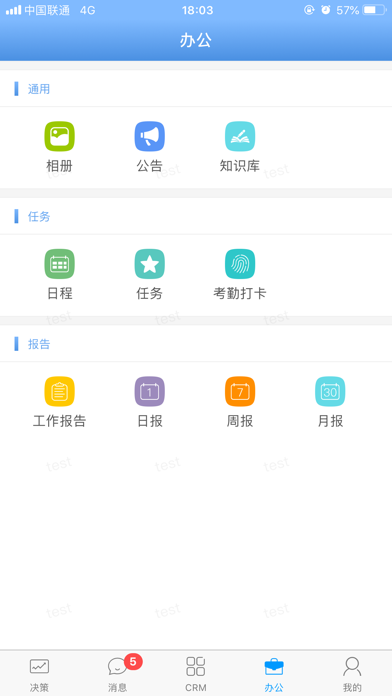Tap the battery icon in status bar
The height and width of the screenshot is (696, 392).
[x=374, y=10]
